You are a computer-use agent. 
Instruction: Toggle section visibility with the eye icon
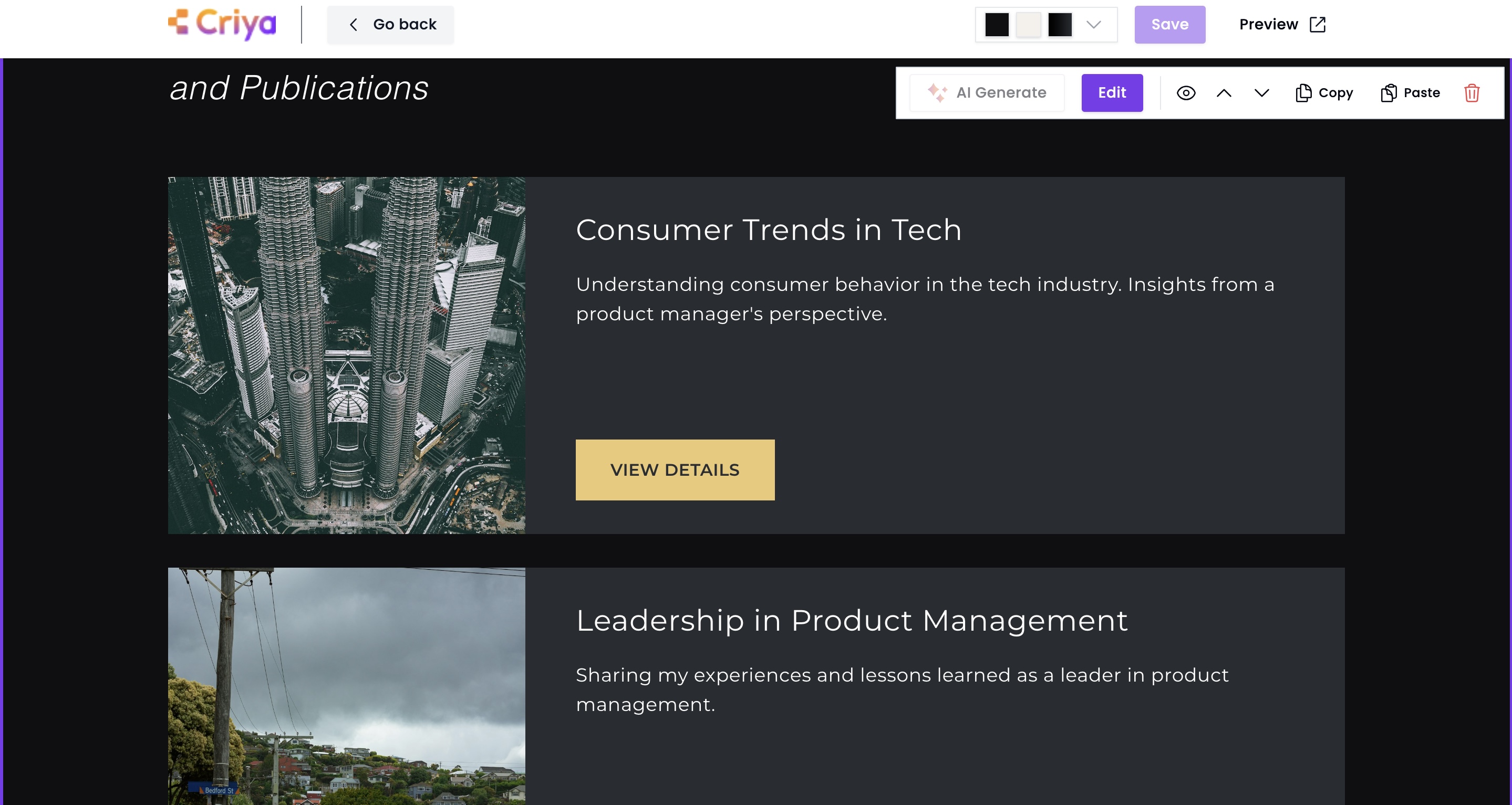[1186, 93]
